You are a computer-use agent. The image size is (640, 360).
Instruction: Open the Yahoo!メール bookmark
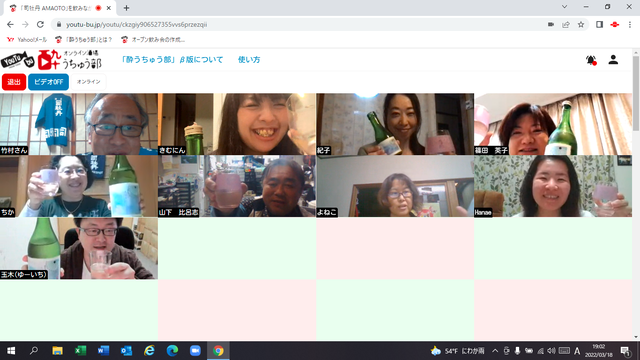[x=27, y=40]
